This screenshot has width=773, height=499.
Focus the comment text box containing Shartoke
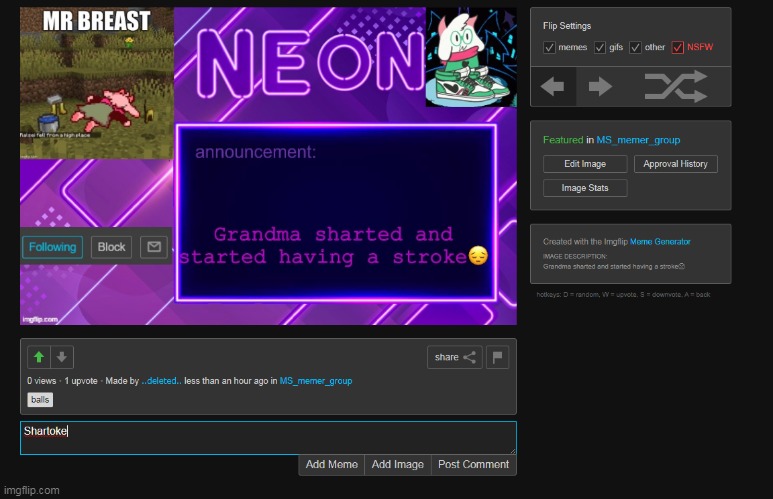point(268,438)
